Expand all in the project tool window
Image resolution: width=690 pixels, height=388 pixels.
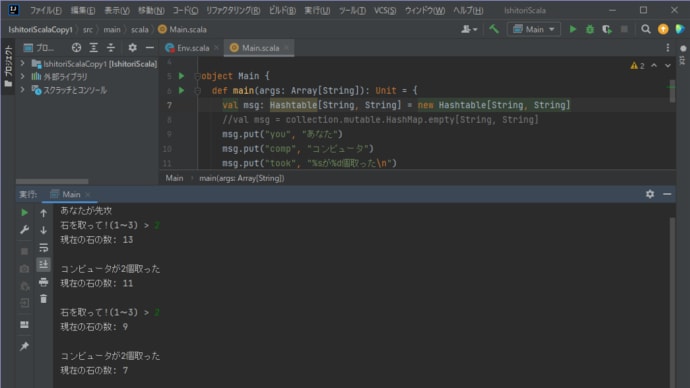(x=93, y=48)
